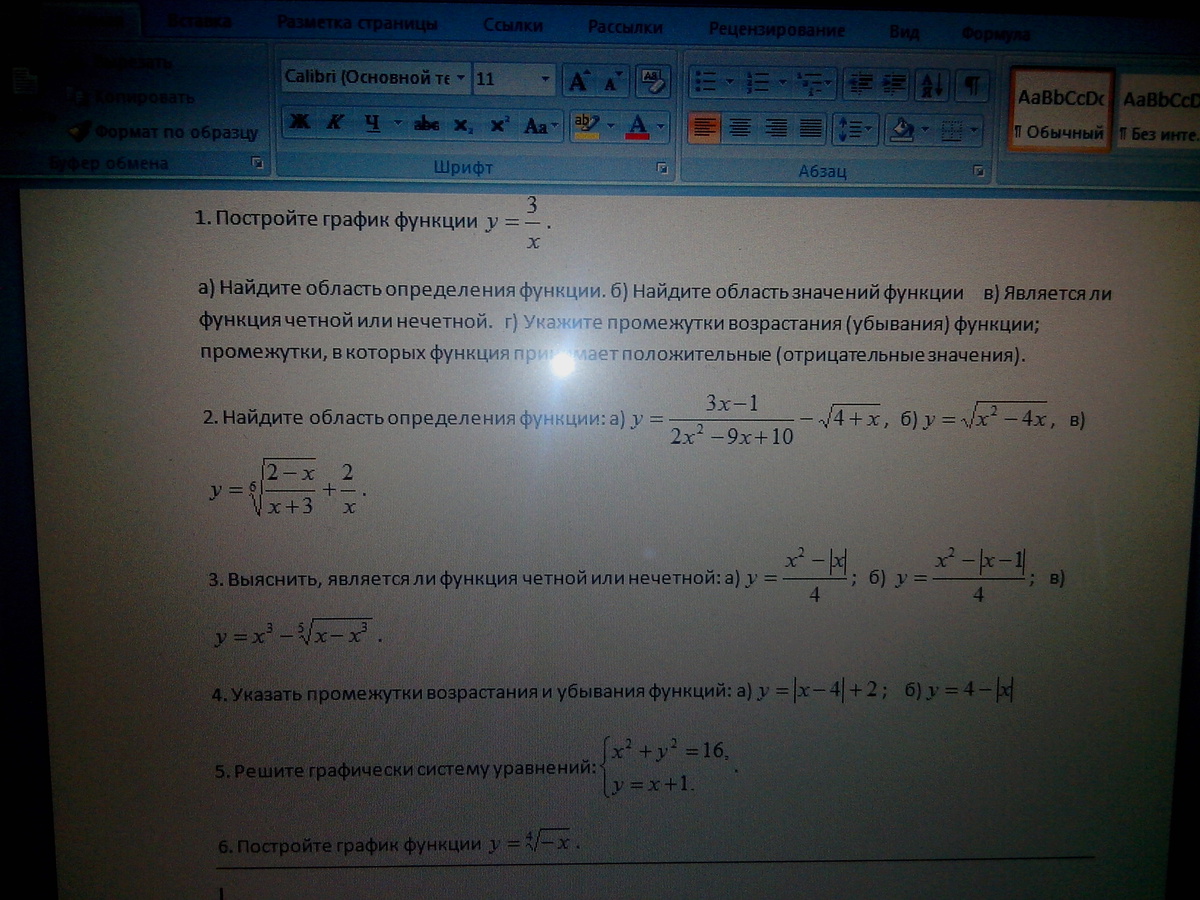1200x900 pixels.
Task: Show paragraph marks with pilcrow icon
Action: coord(970,85)
